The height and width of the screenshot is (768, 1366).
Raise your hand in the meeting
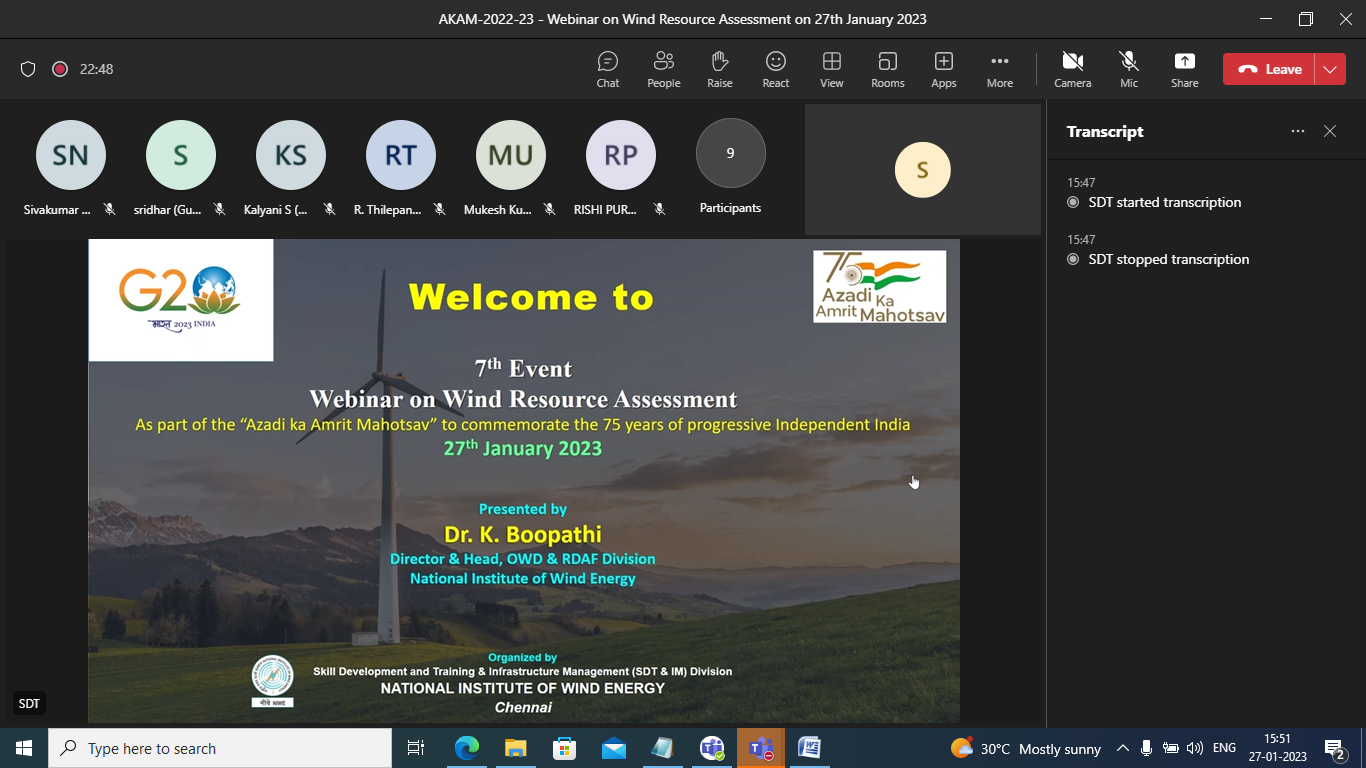click(x=719, y=69)
